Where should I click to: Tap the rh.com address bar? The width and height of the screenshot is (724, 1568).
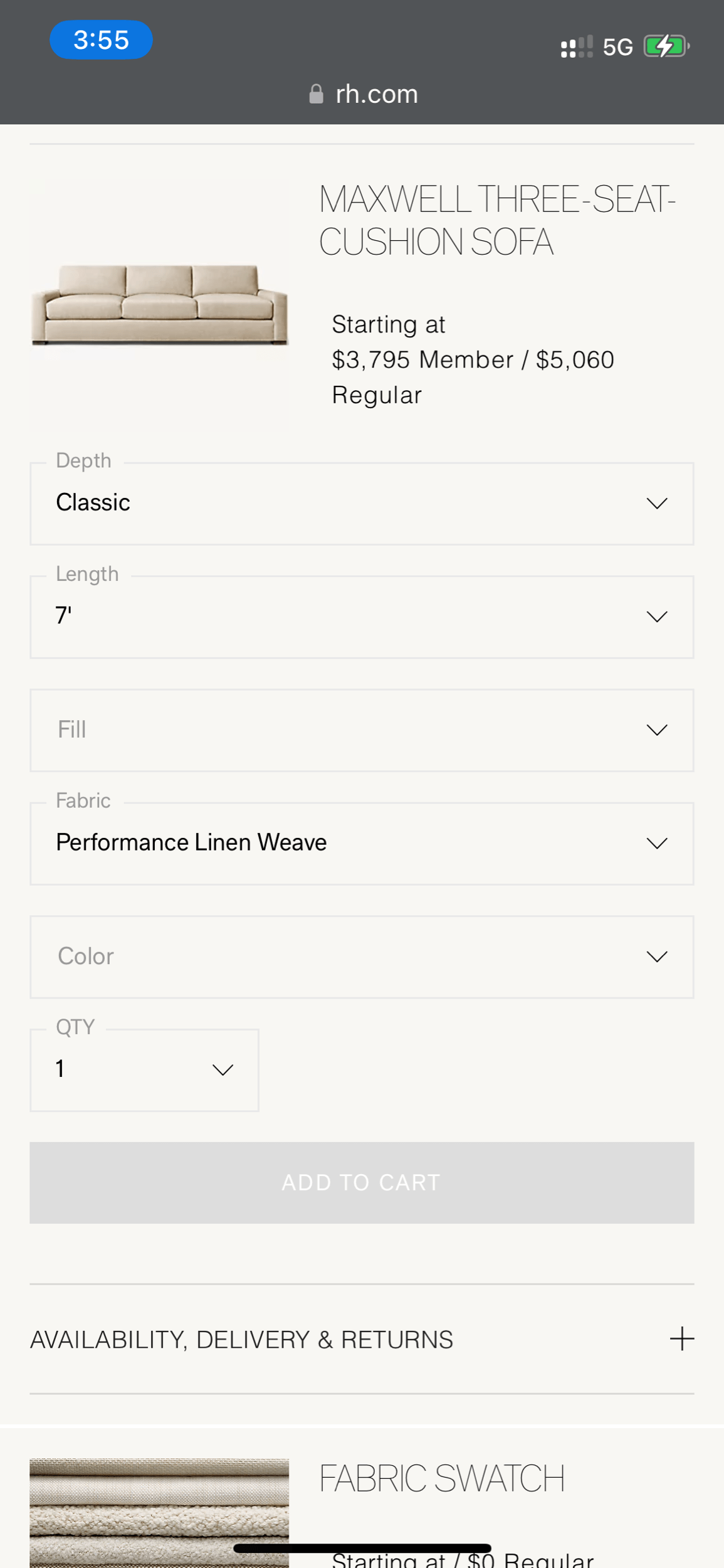click(376, 94)
